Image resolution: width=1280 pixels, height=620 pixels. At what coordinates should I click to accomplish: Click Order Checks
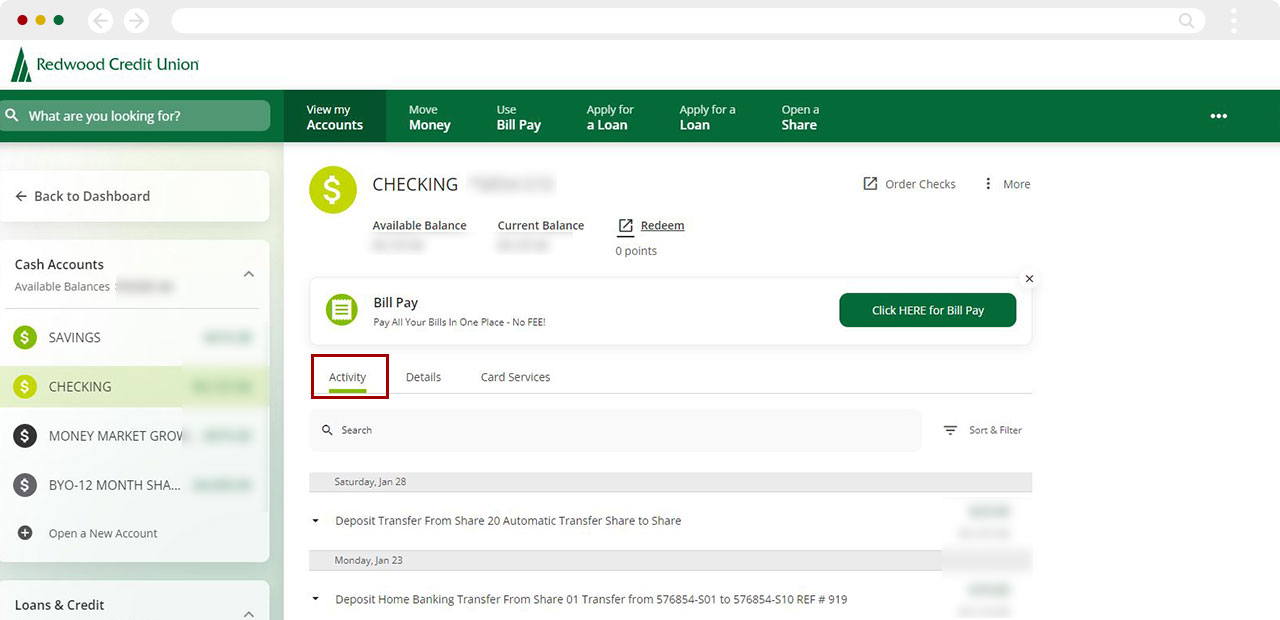point(909,184)
